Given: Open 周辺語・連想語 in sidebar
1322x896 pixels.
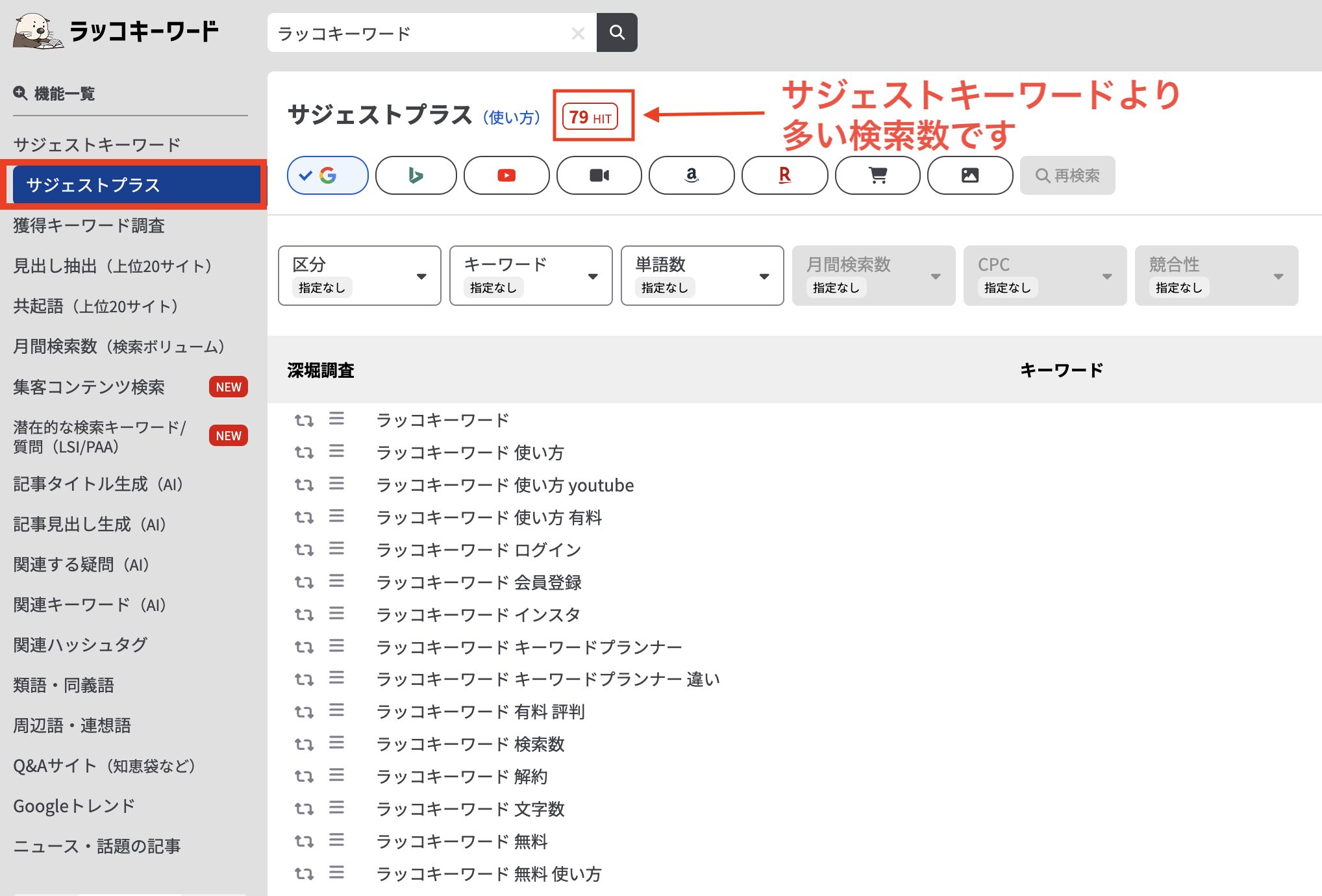Looking at the screenshot, I should (72, 726).
